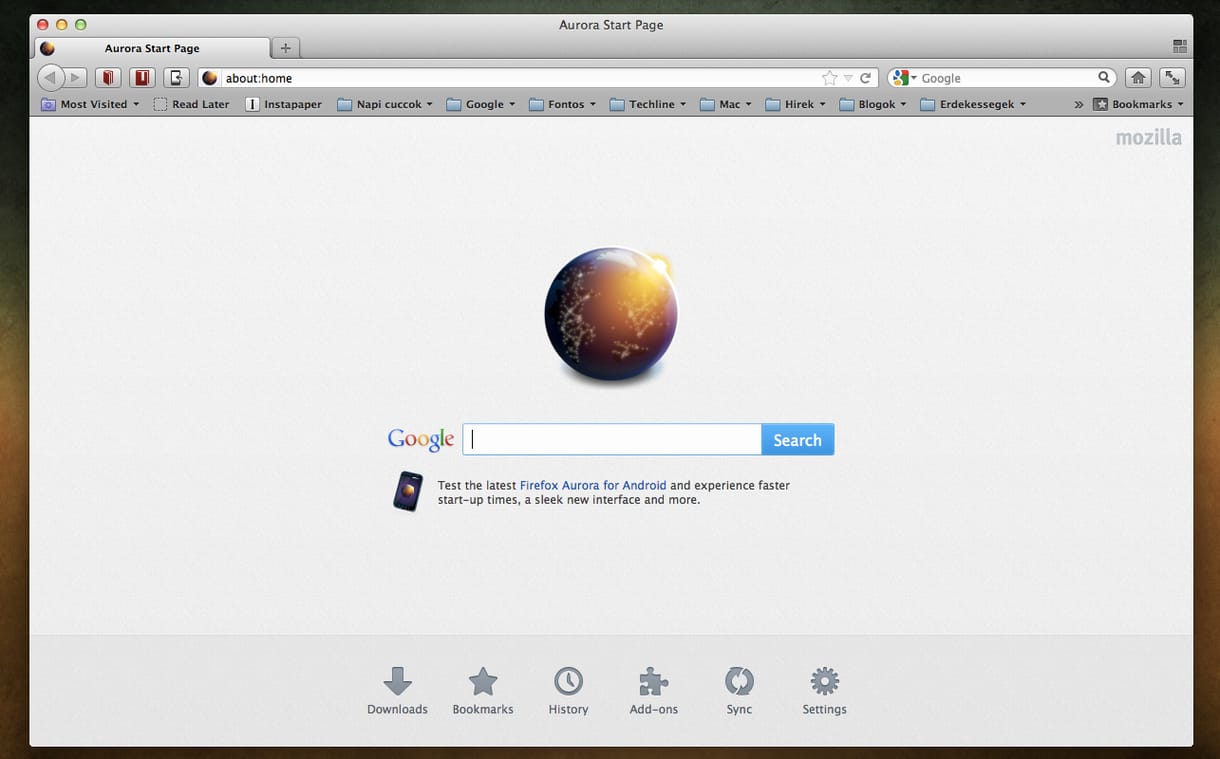Screen dimensions: 1220x759
Task: Zoom the window with the green button
Action: pyautogui.click(x=81, y=24)
